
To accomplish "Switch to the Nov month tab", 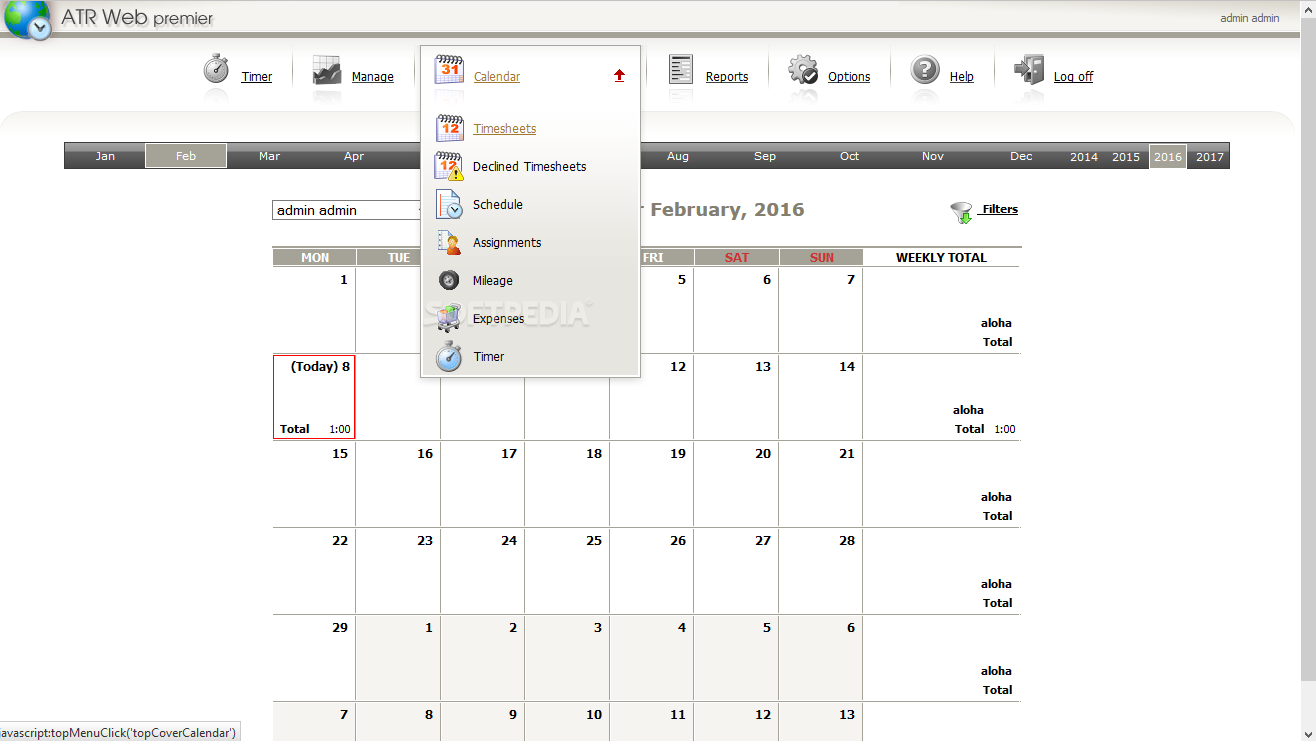I will (x=933, y=156).
